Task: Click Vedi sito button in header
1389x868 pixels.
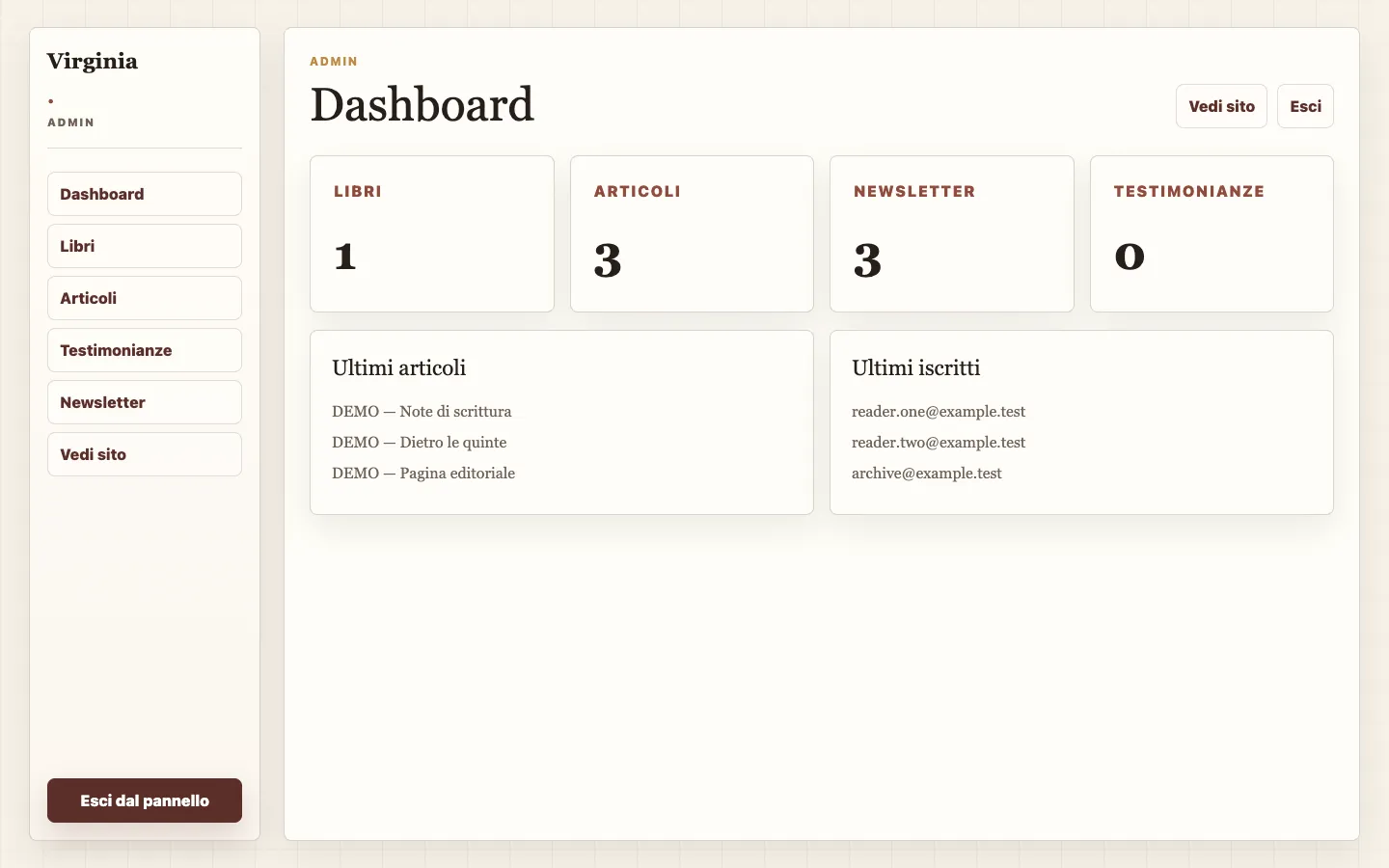Action: (1221, 106)
